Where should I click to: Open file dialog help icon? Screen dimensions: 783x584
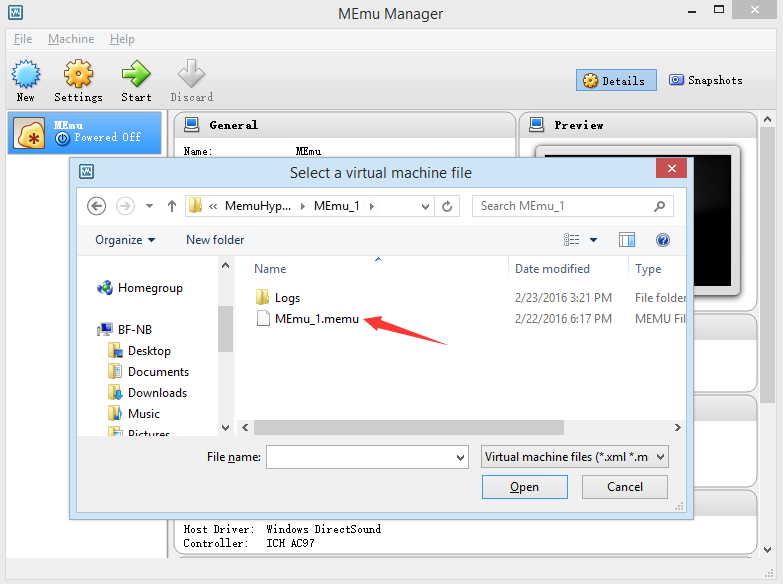coord(662,240)
